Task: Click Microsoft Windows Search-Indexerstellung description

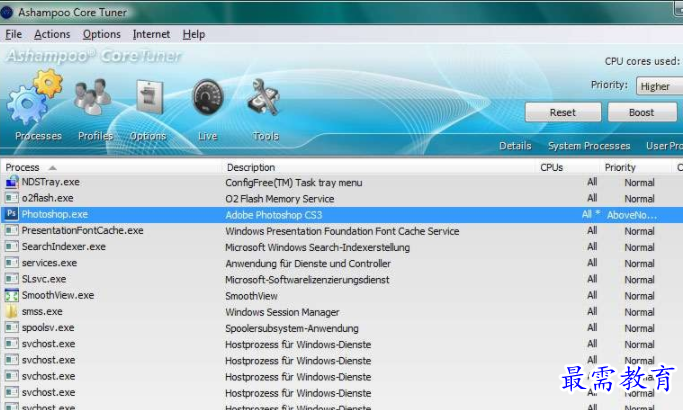Action: tap(318, 247)
